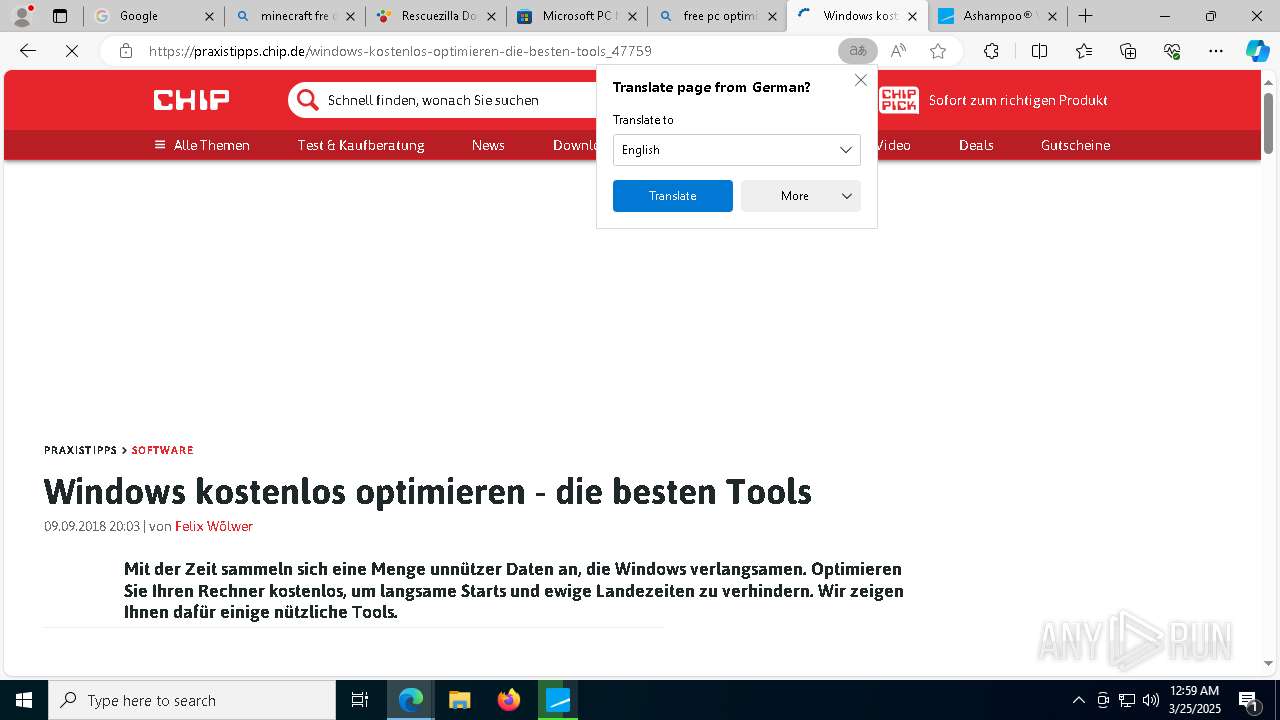Open the tab actions menu icon
Screen dimensions: 1280x720
point(60,16)
